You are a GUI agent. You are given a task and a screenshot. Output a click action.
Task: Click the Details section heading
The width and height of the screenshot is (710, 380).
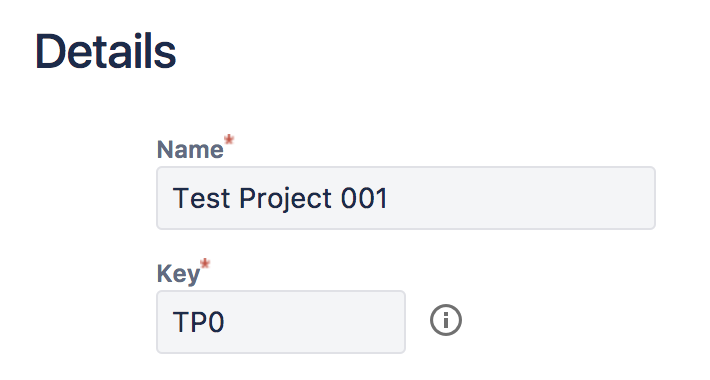(x=106, y=52)
